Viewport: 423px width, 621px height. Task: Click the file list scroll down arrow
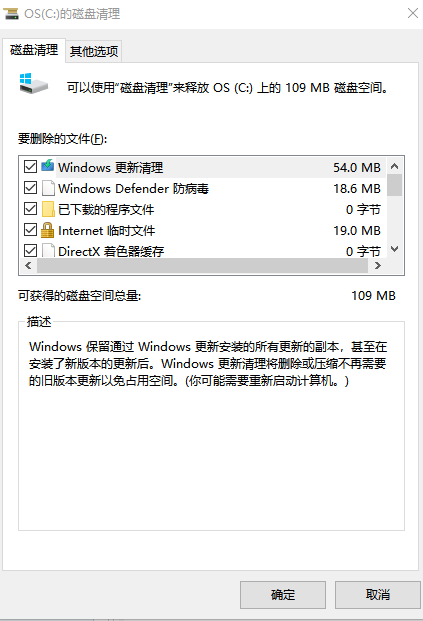point(394,249)
